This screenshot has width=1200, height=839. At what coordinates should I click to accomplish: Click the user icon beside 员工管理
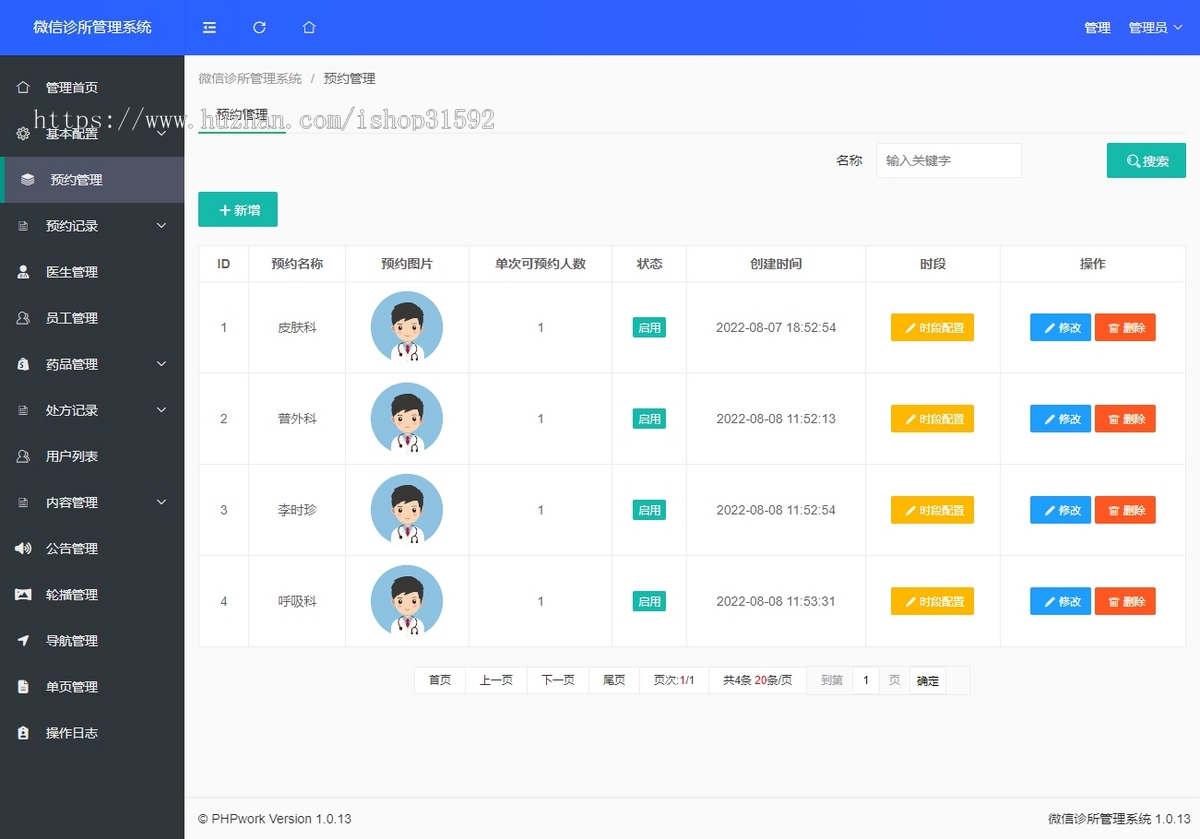24,318
